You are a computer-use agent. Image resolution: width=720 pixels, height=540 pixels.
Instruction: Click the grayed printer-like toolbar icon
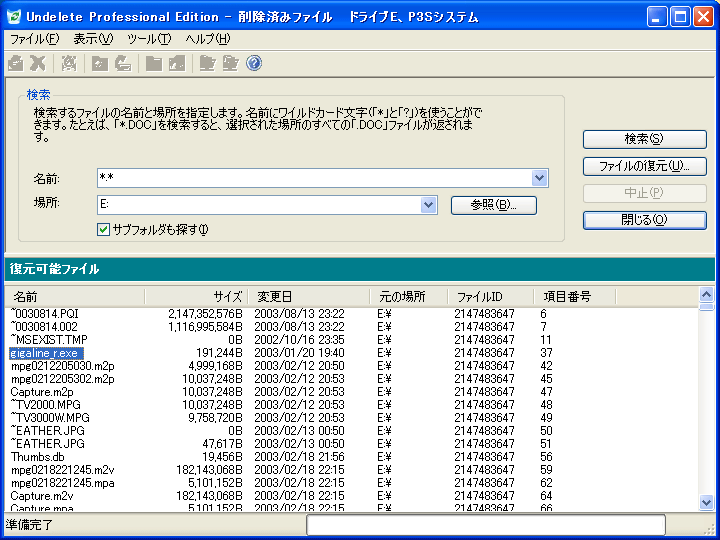click(123, 63)
